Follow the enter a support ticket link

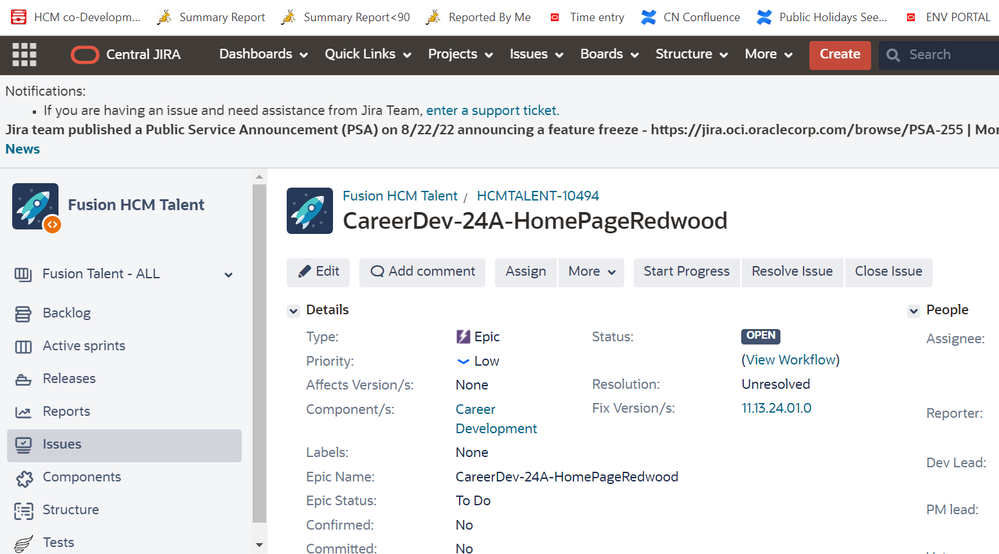pyautogui.click(x=492, y=111)
